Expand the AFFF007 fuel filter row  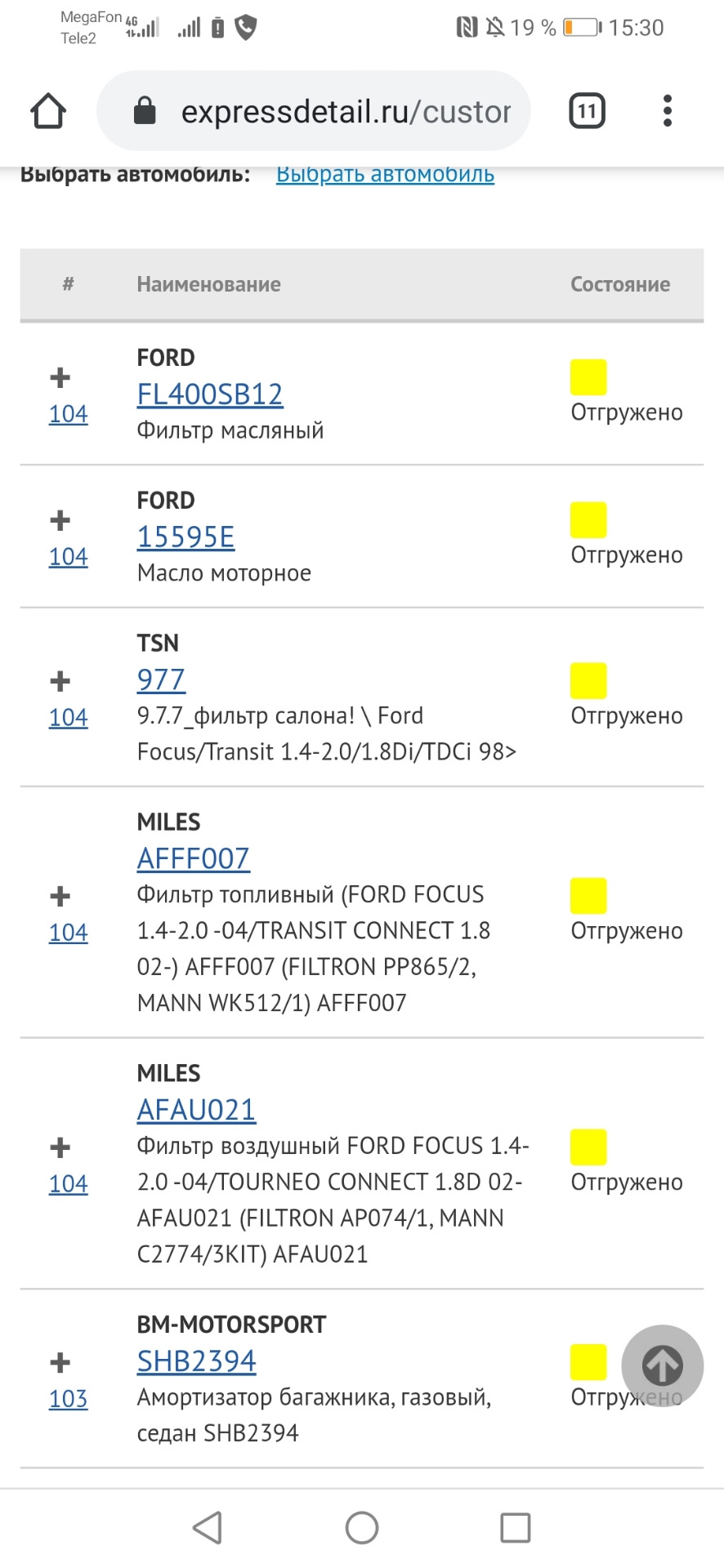[x=60, y=896]
